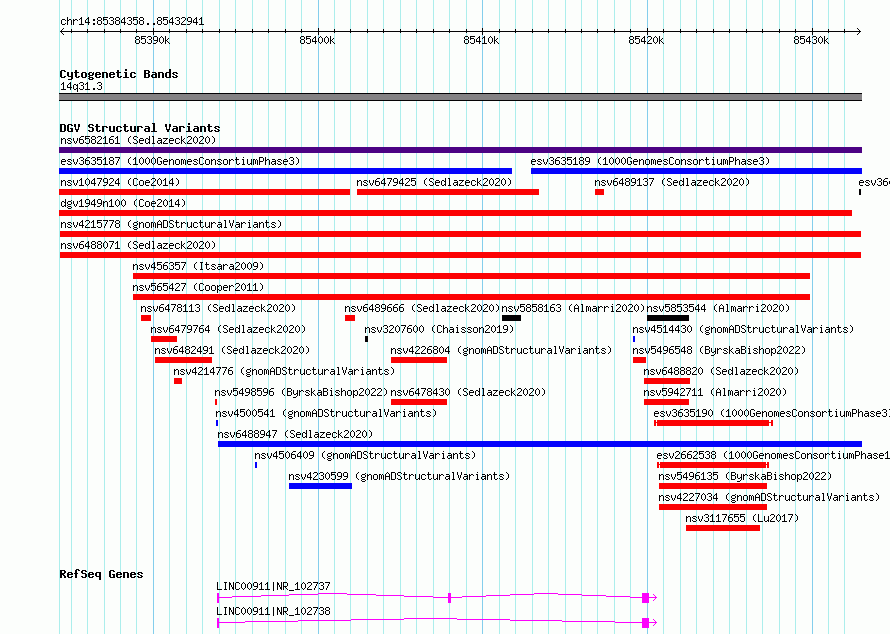Select the RefSeq Genes track title
This screenshot has width=890, height=634.
(x=101, y=574)
